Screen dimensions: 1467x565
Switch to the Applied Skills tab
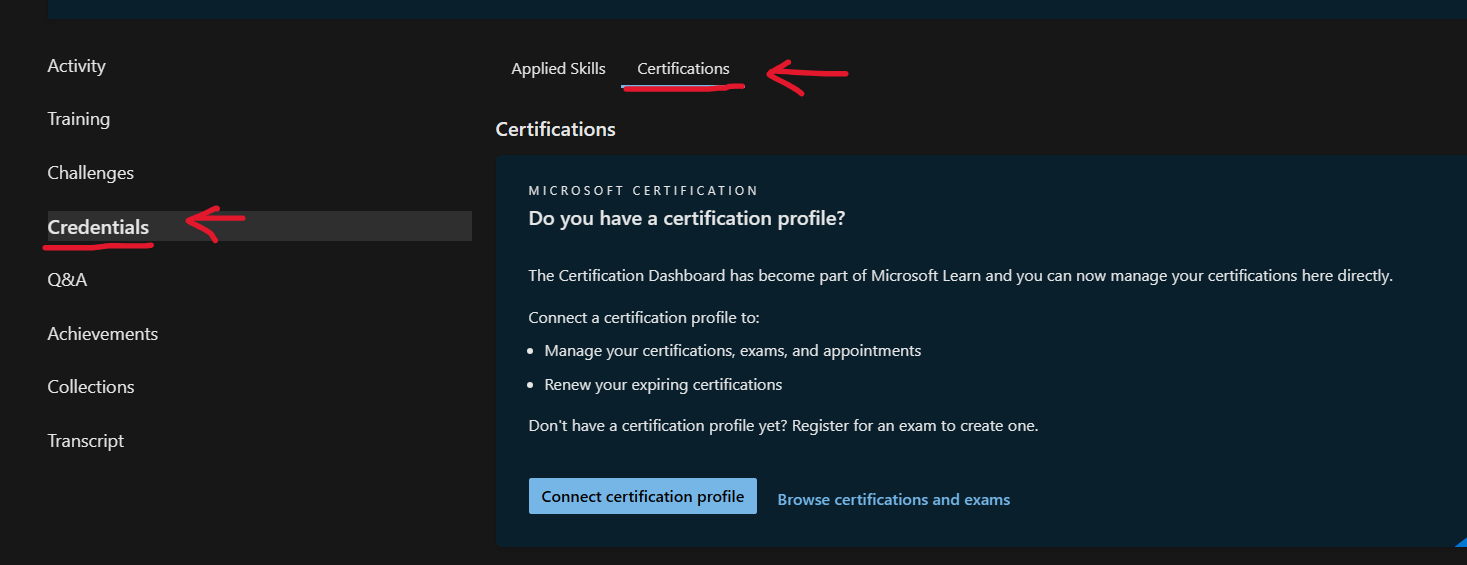pyautogui.click(x=558, y=69)
